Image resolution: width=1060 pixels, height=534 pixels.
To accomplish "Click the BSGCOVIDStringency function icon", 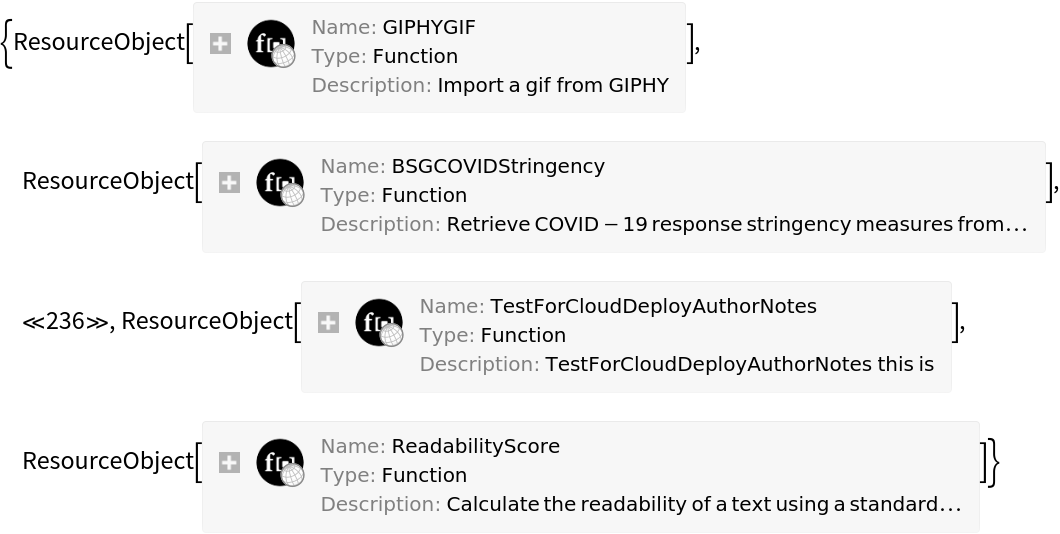I will (x=280, y=183).
